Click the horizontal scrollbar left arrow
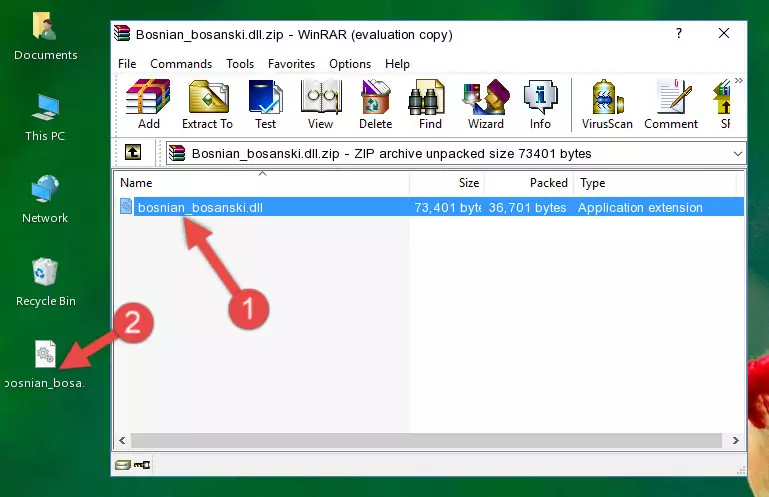Viewport: 769px width, 497px height. [122, 440]
